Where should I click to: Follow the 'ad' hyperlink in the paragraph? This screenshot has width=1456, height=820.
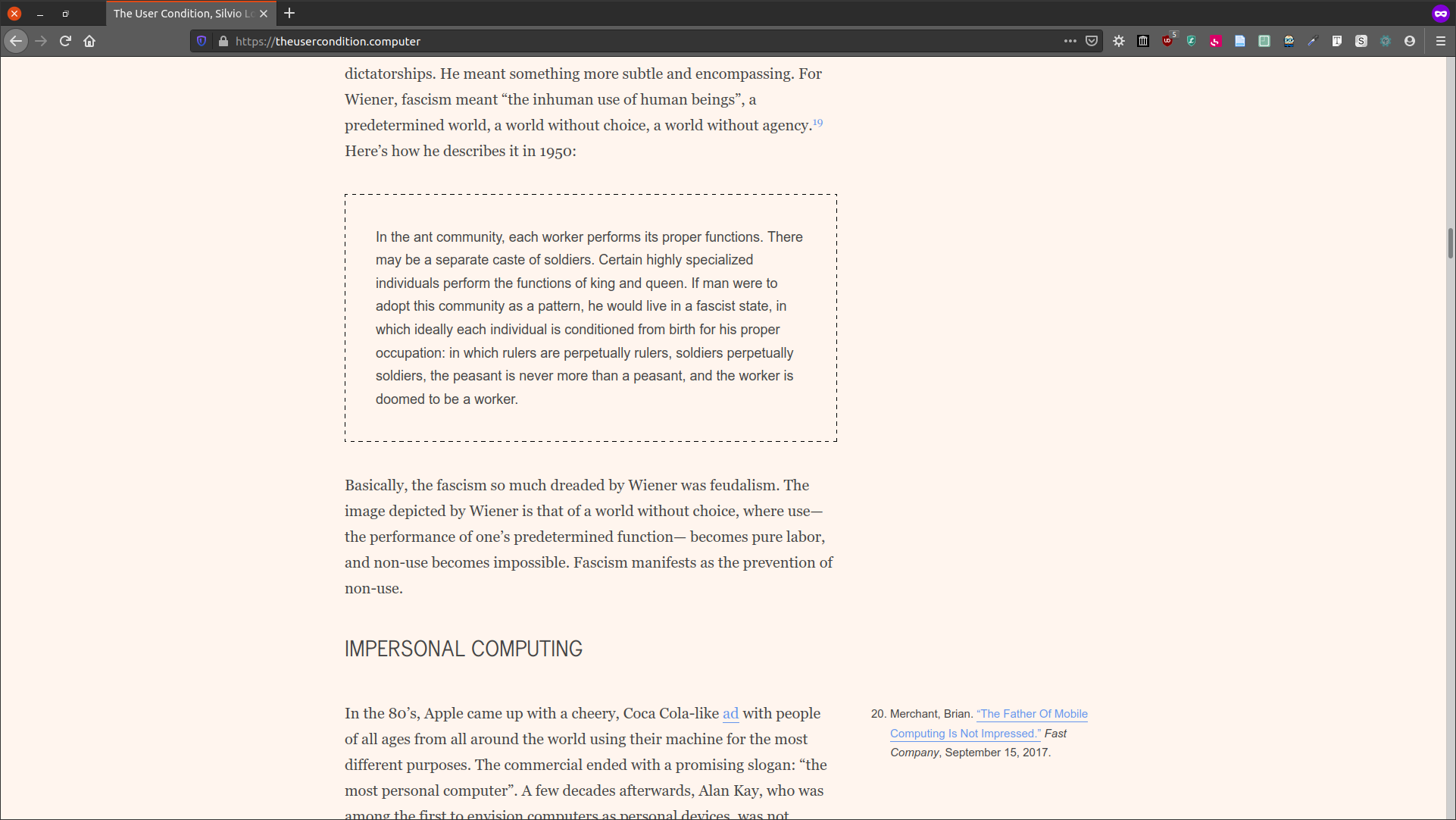pos(730,713)
